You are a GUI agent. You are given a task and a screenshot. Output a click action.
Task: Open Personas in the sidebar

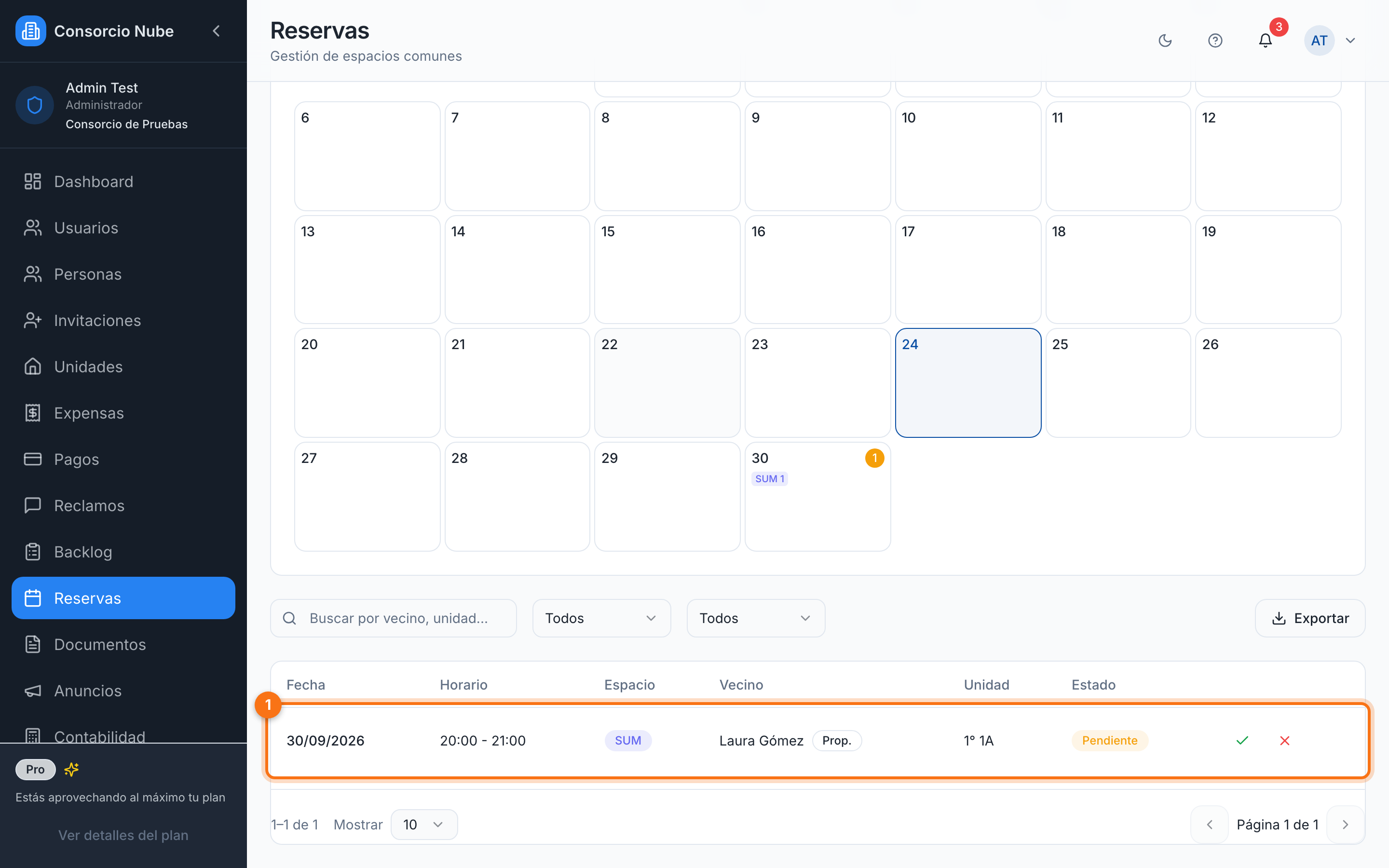point(123,274)
